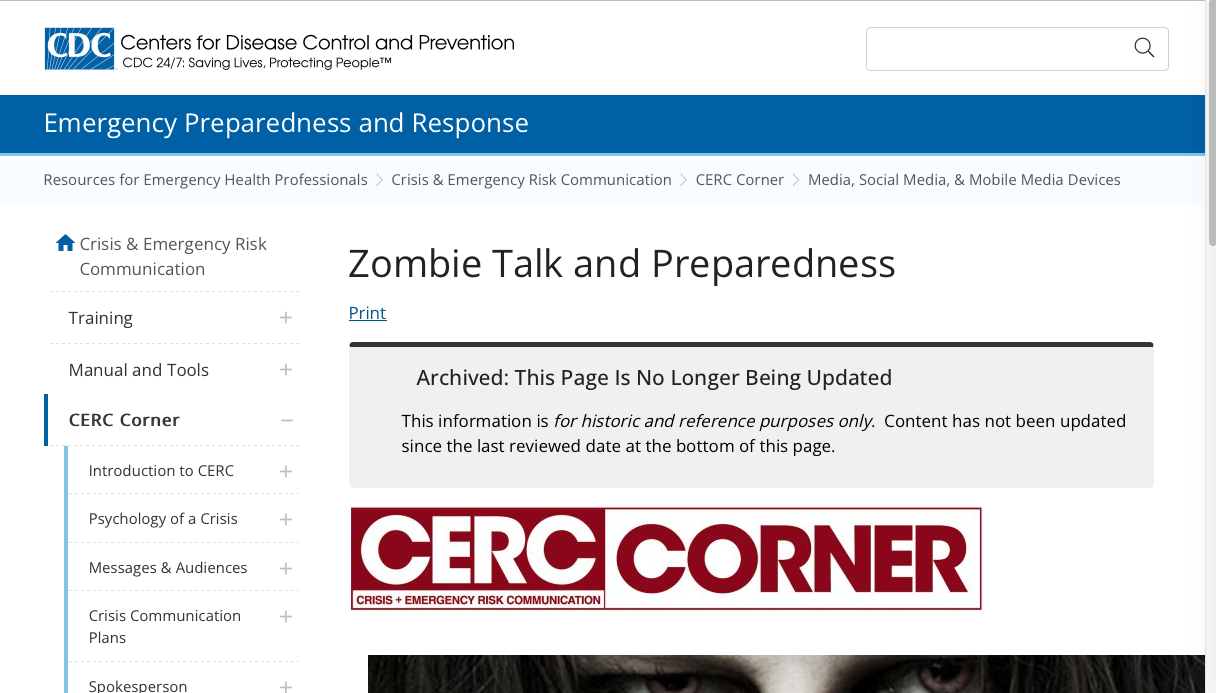Click the home icon beside Crisis & Emergency Risk Communication
The width and height of the screenshot is (1216, 693).
tap(66, 243)
